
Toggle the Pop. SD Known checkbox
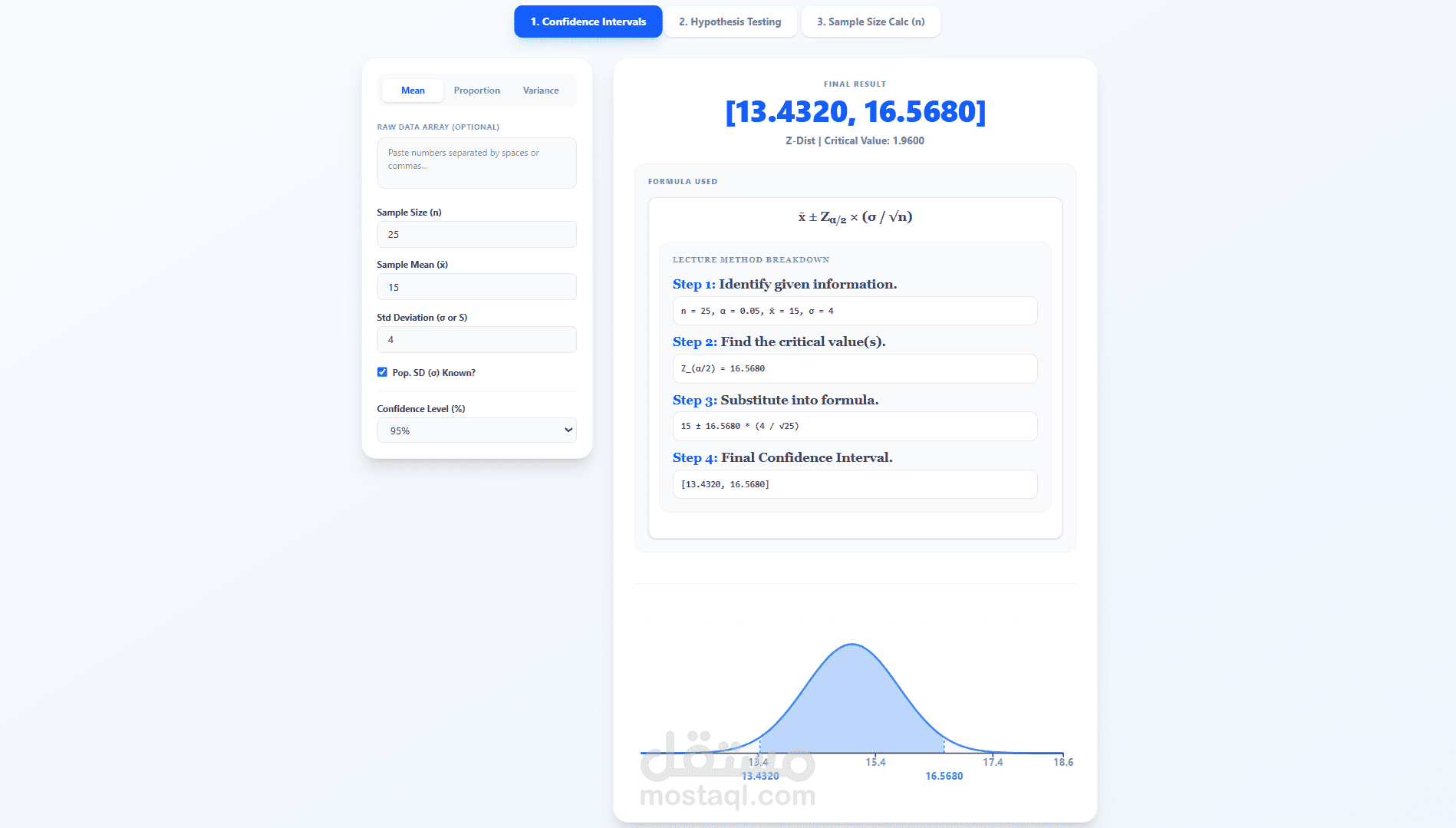tap(382, 372)
